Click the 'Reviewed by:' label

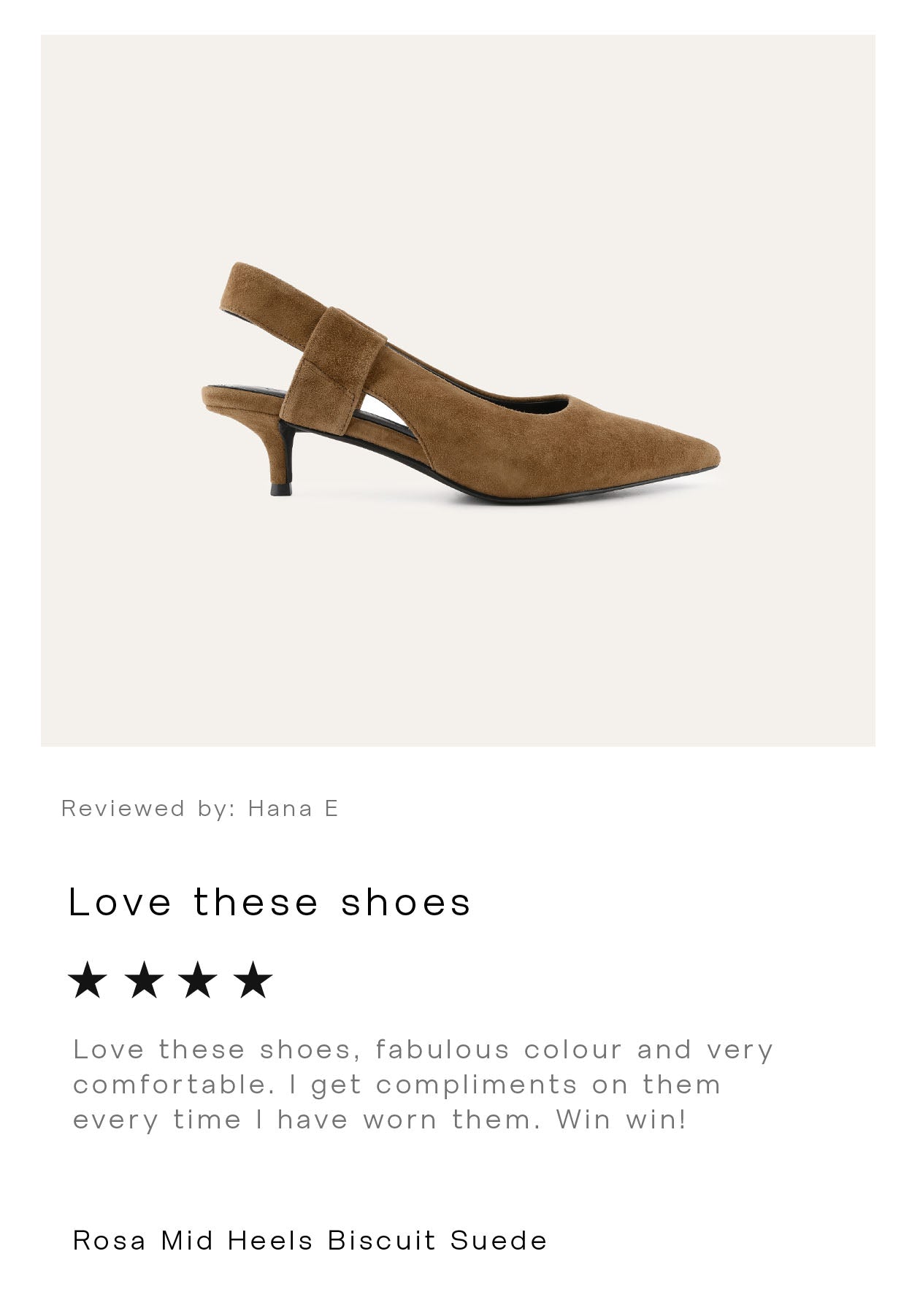click(148, 808)
